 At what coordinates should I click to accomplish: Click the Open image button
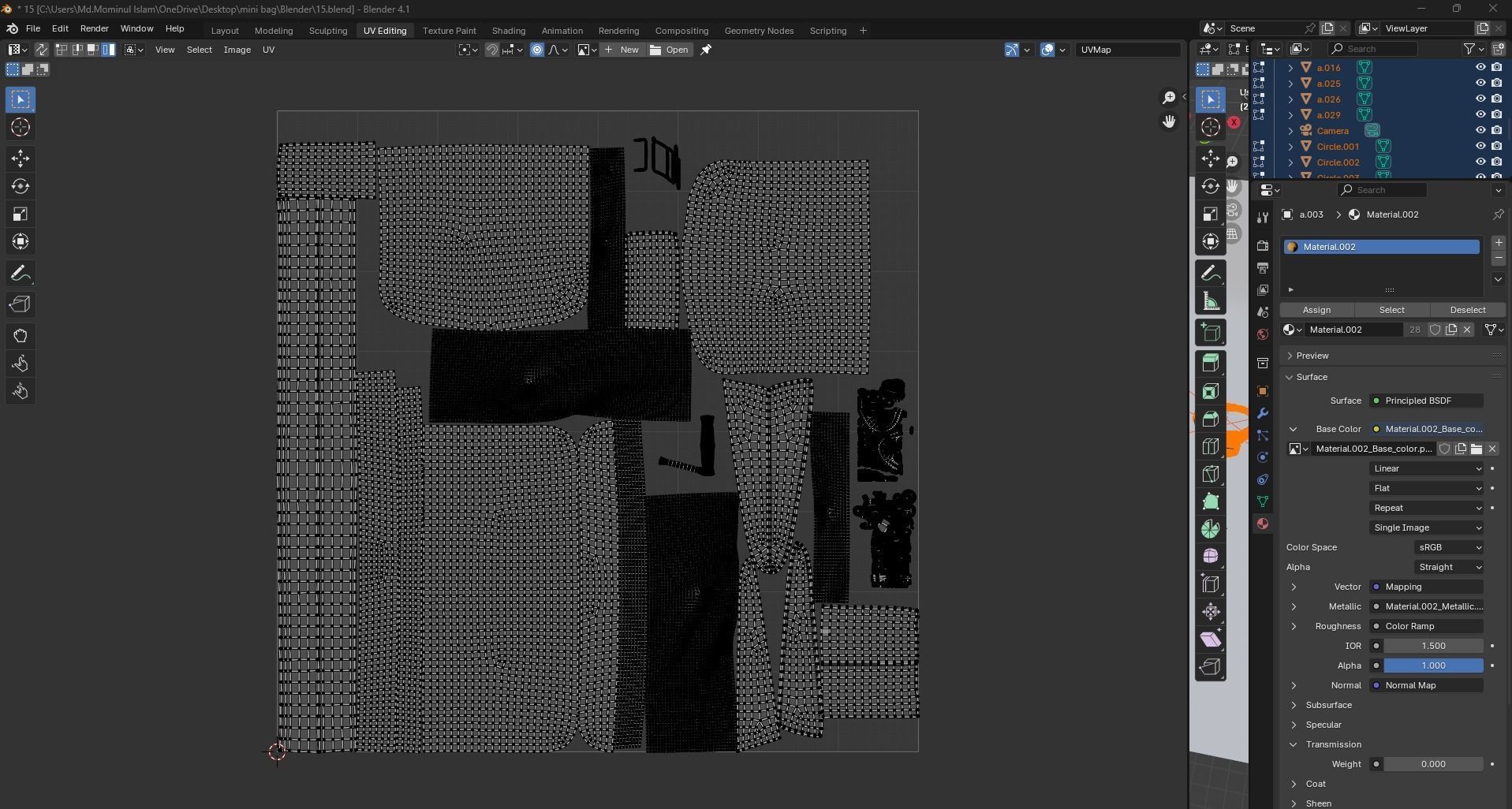[x=670, y=50]
